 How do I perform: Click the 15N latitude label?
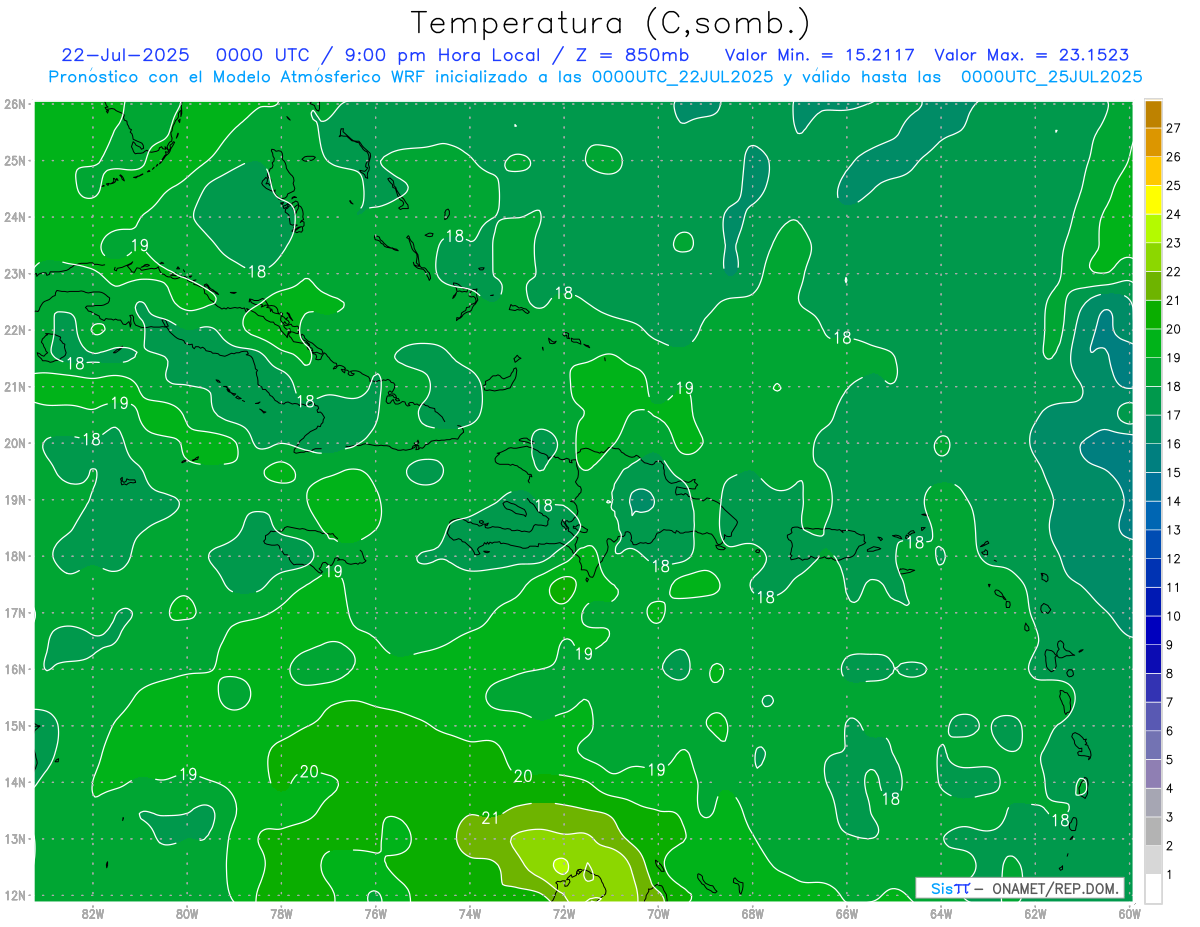point(14,725)
